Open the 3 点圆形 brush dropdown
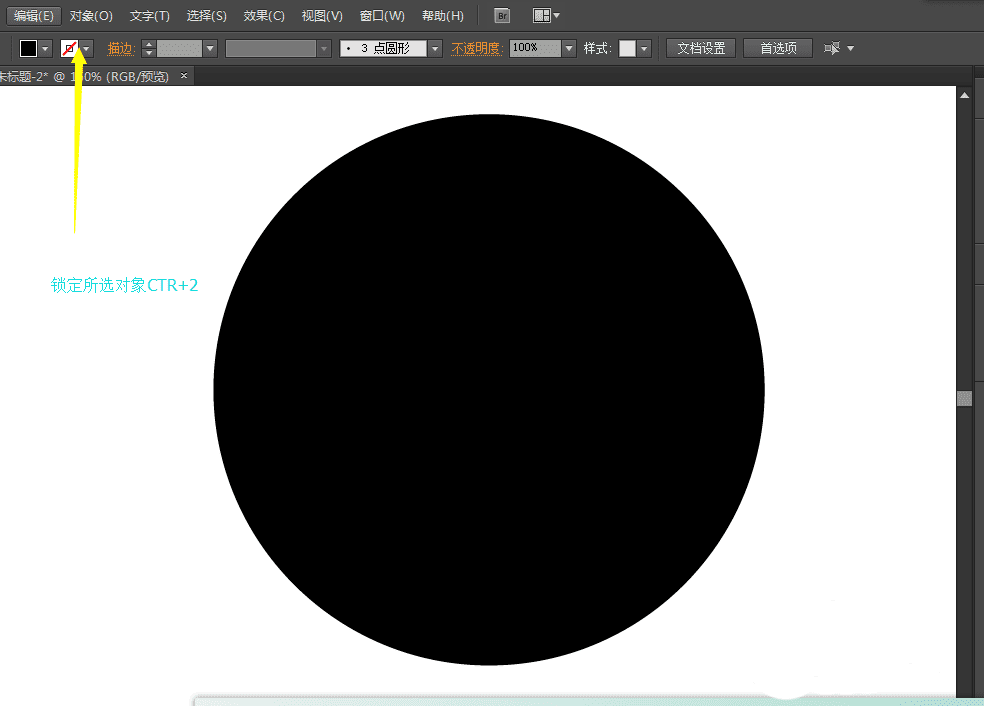This screenshot has width=984, height=706. point(435,48)
